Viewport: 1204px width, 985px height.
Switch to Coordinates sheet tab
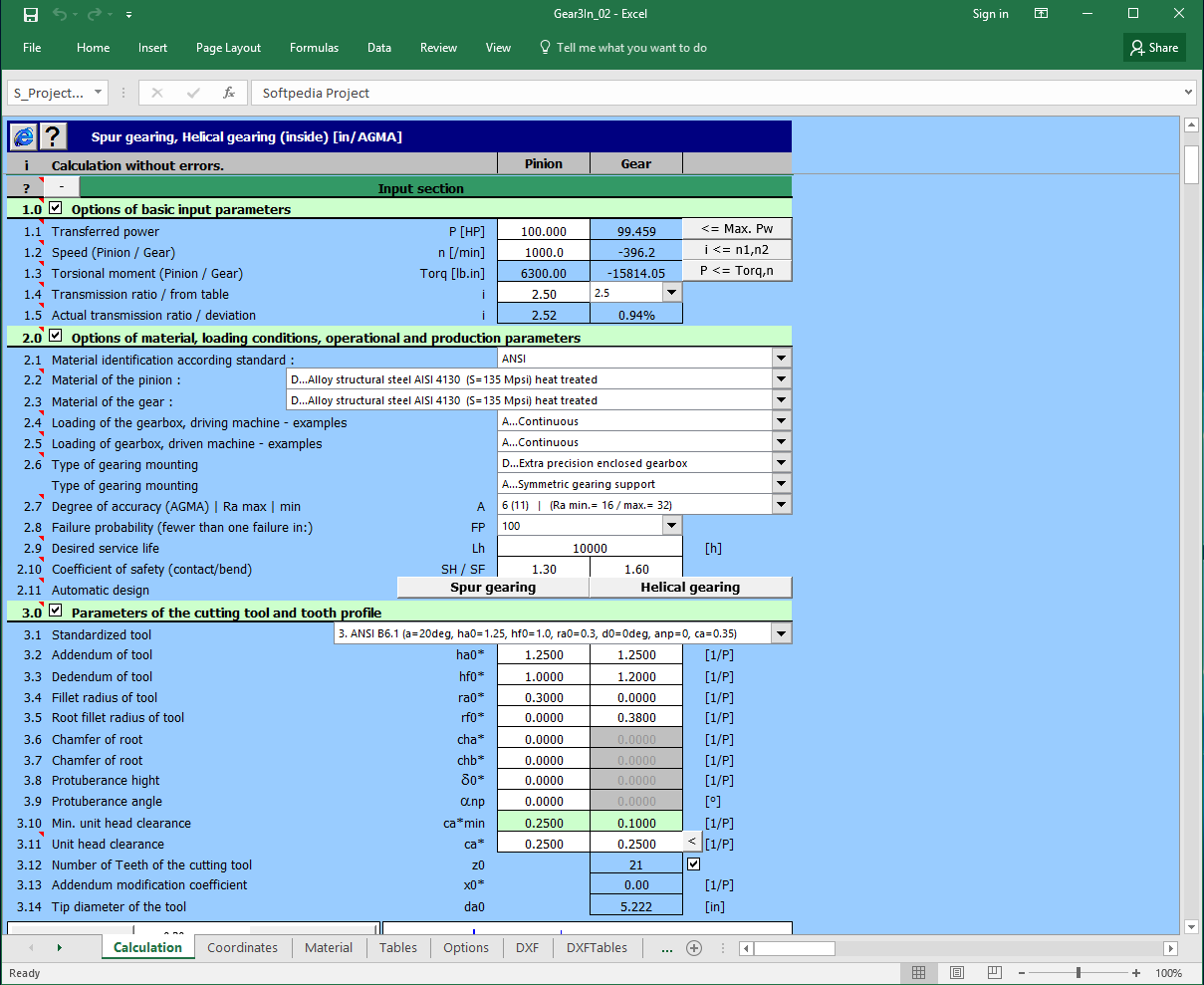point(242,947)
